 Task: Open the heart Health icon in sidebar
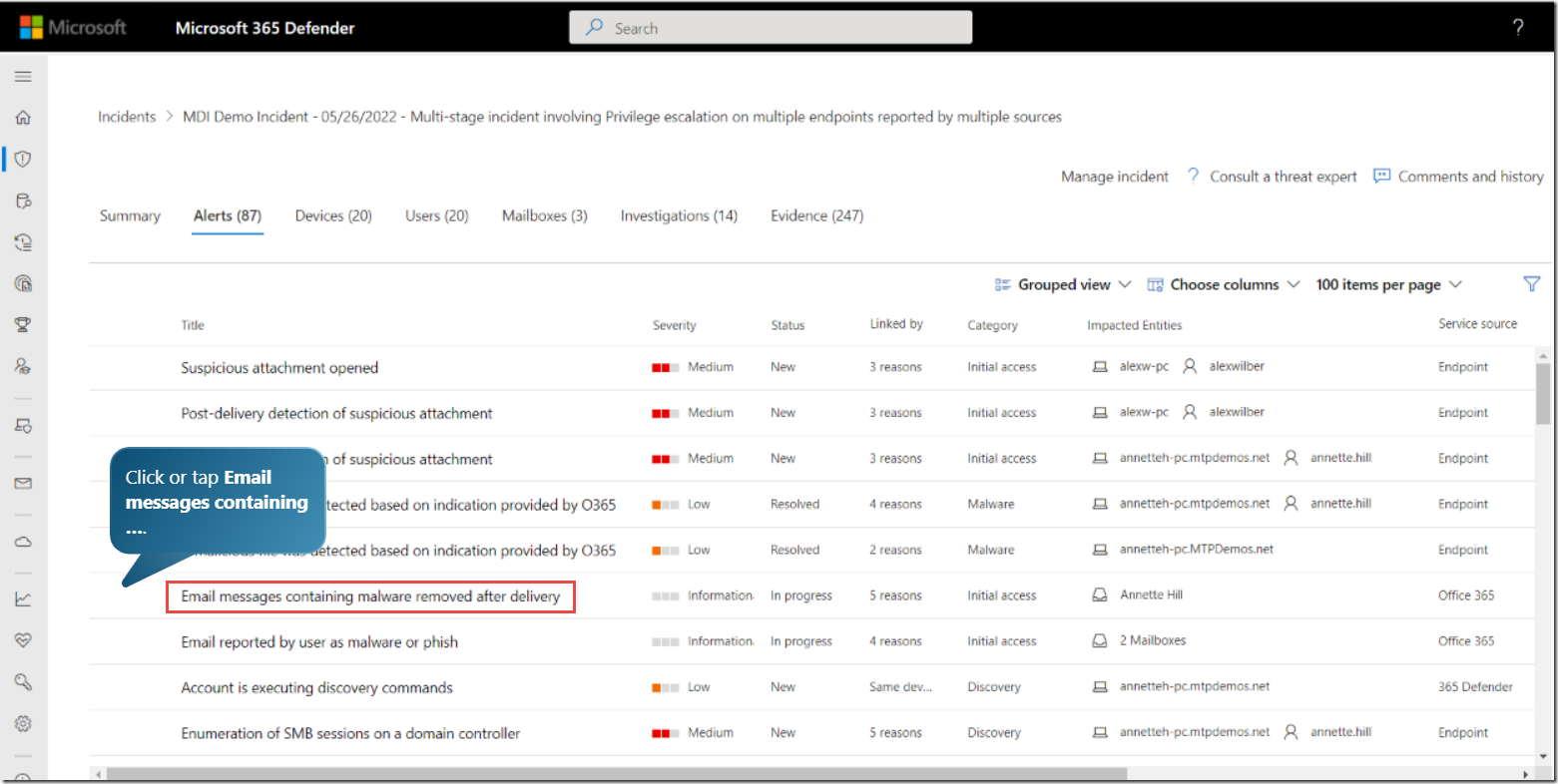pyautogui.click(x=23, y=640)
